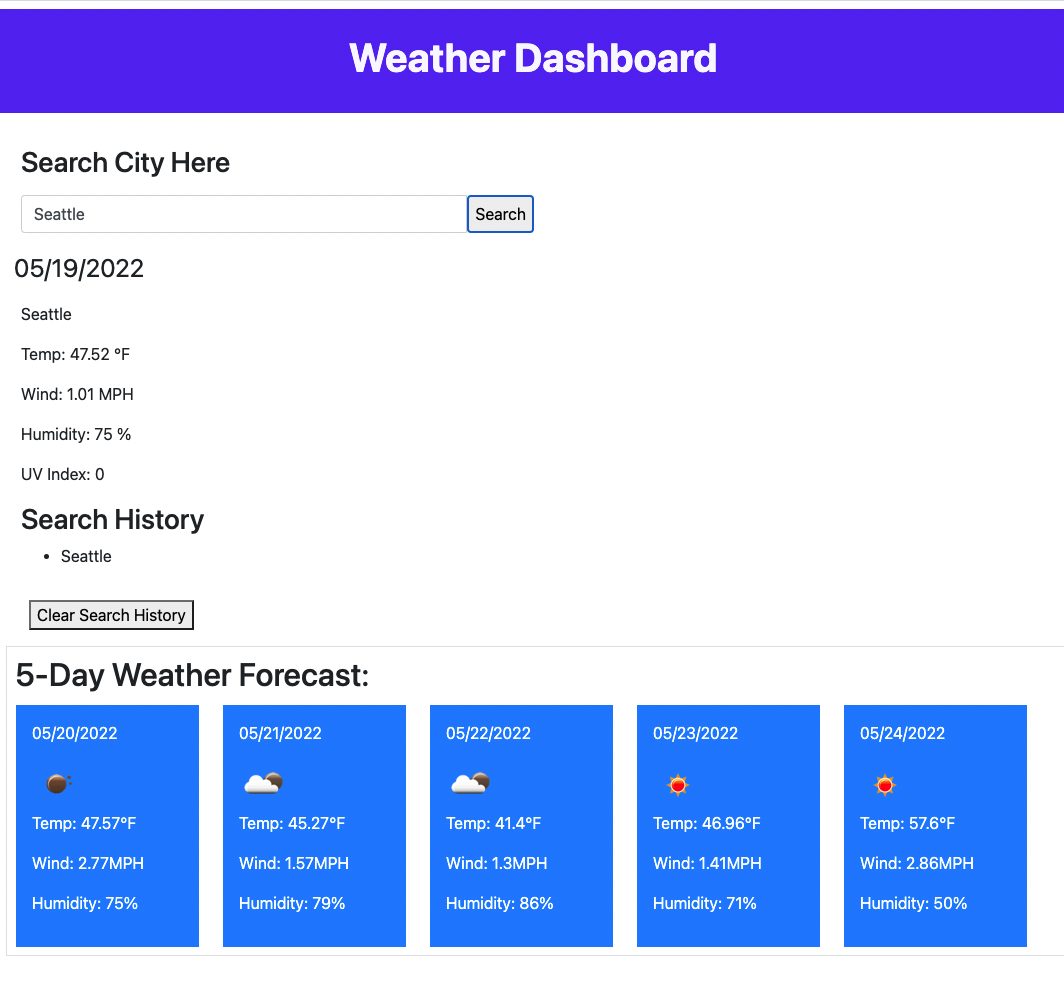The width and height of the screenshot is (1064, 982).
Task: Click the sun icon on the 05/24 card
Action: (885, 785)
